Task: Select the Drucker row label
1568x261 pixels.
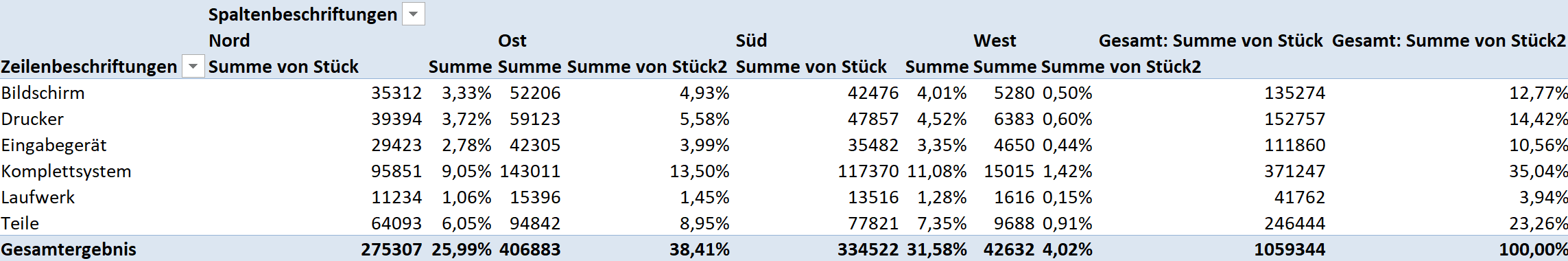Action: (x=32, y=119)
